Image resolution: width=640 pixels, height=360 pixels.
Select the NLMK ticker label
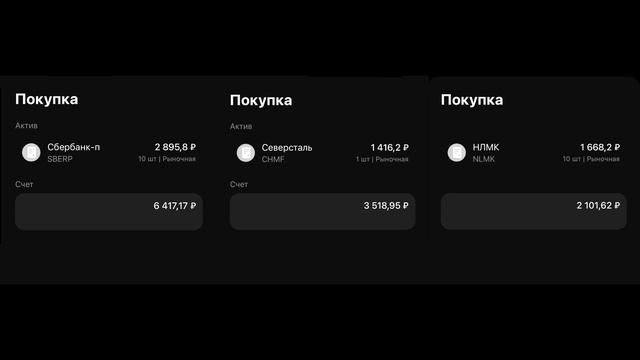(484, 159)
